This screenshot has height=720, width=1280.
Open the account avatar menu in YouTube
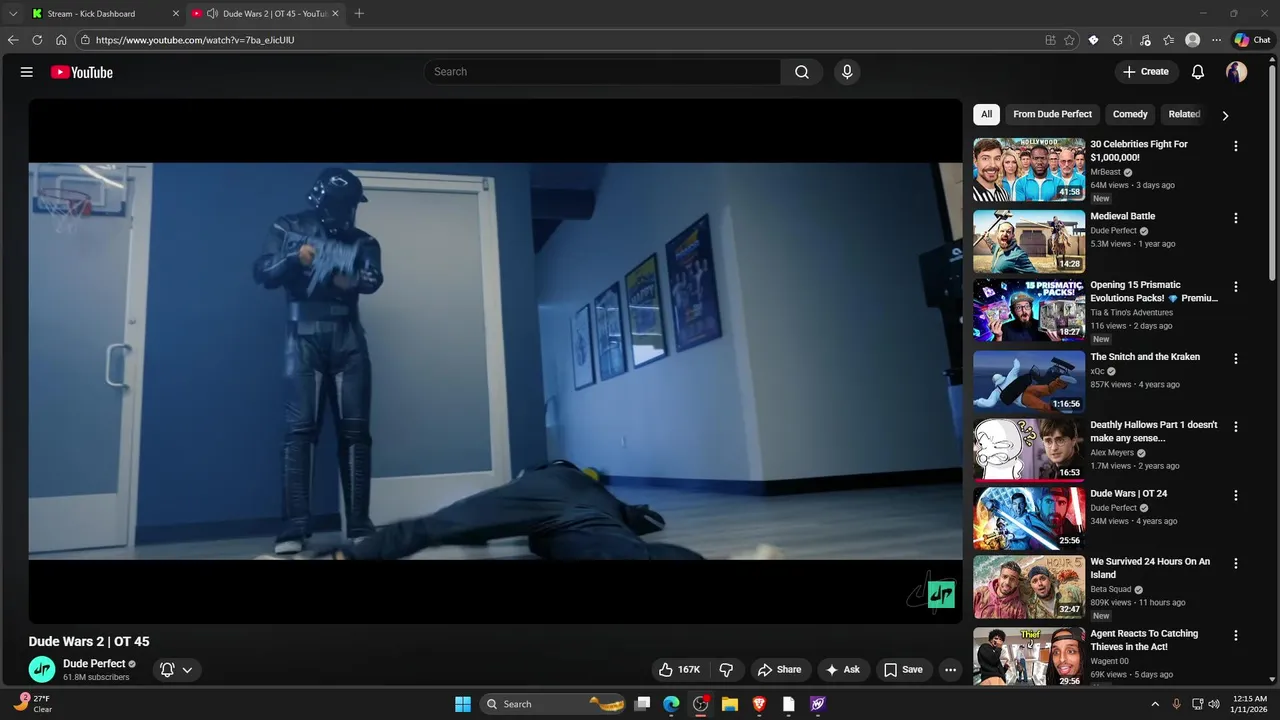click(1237, 72)
